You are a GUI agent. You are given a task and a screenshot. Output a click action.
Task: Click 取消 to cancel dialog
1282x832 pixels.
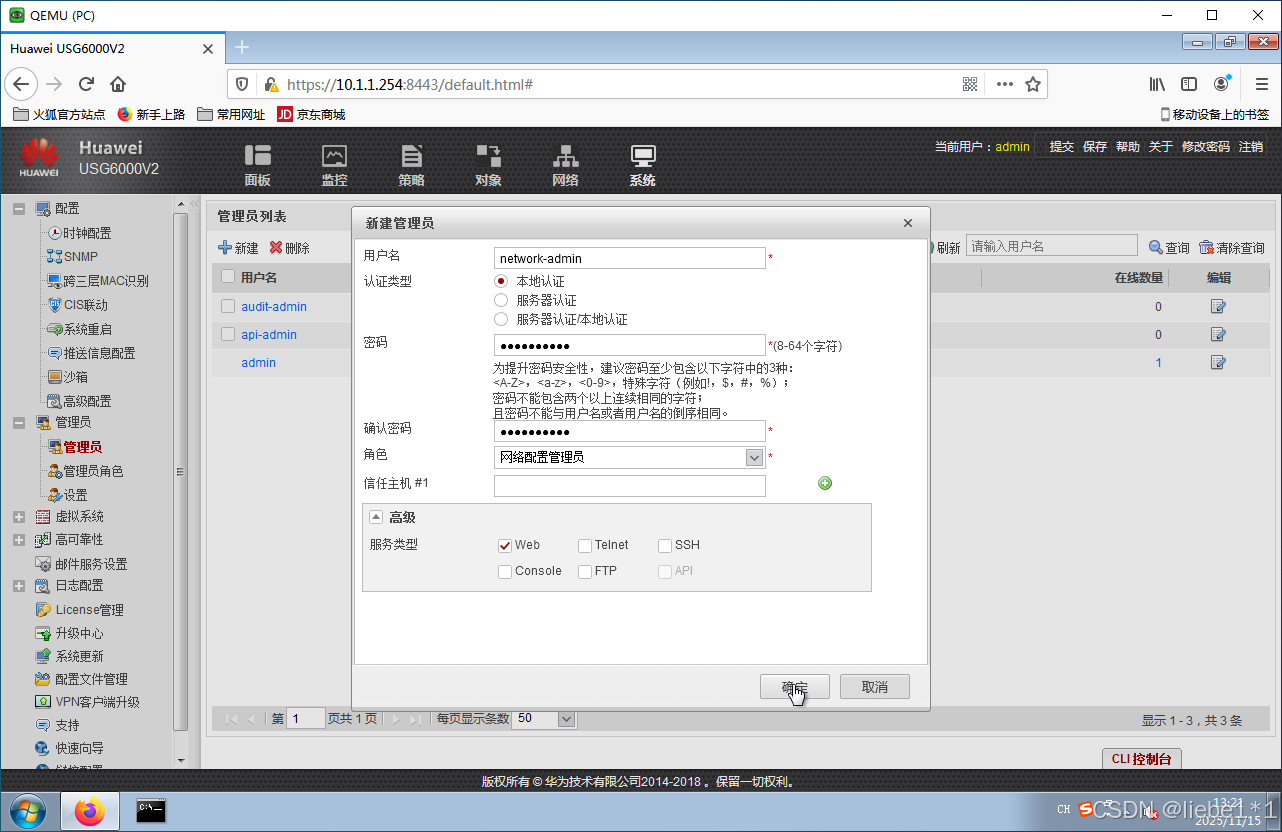click(875, 687)
